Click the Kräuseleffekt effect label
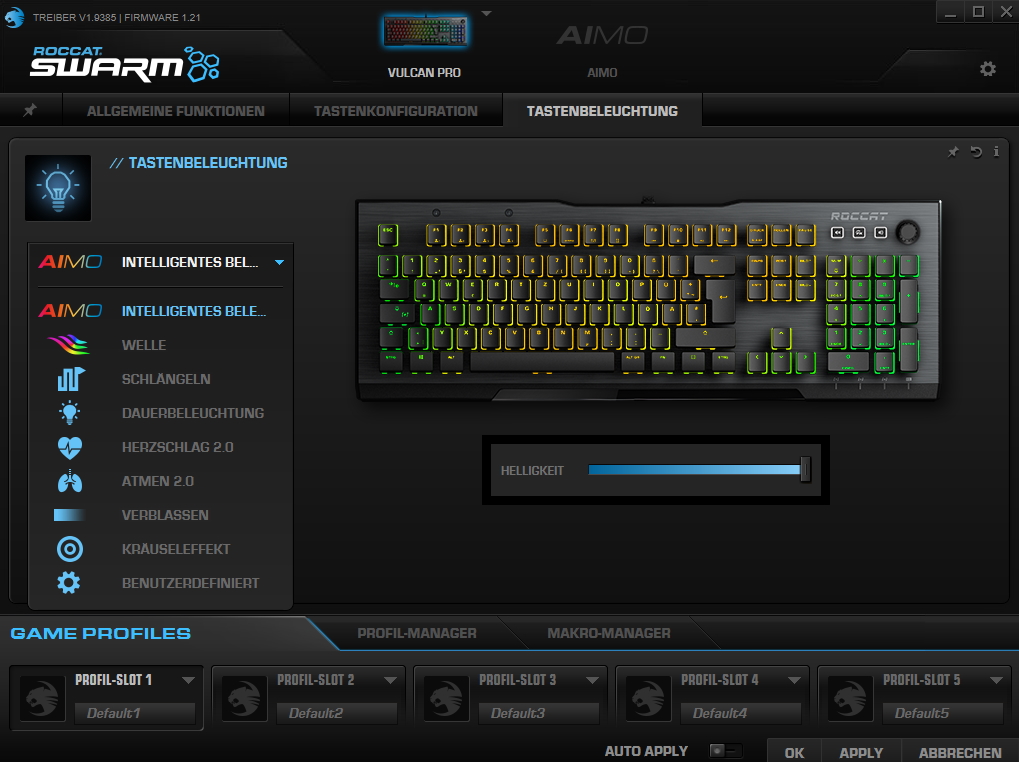The height and width of the screenshot is (762, 1019). coord(176,549)
